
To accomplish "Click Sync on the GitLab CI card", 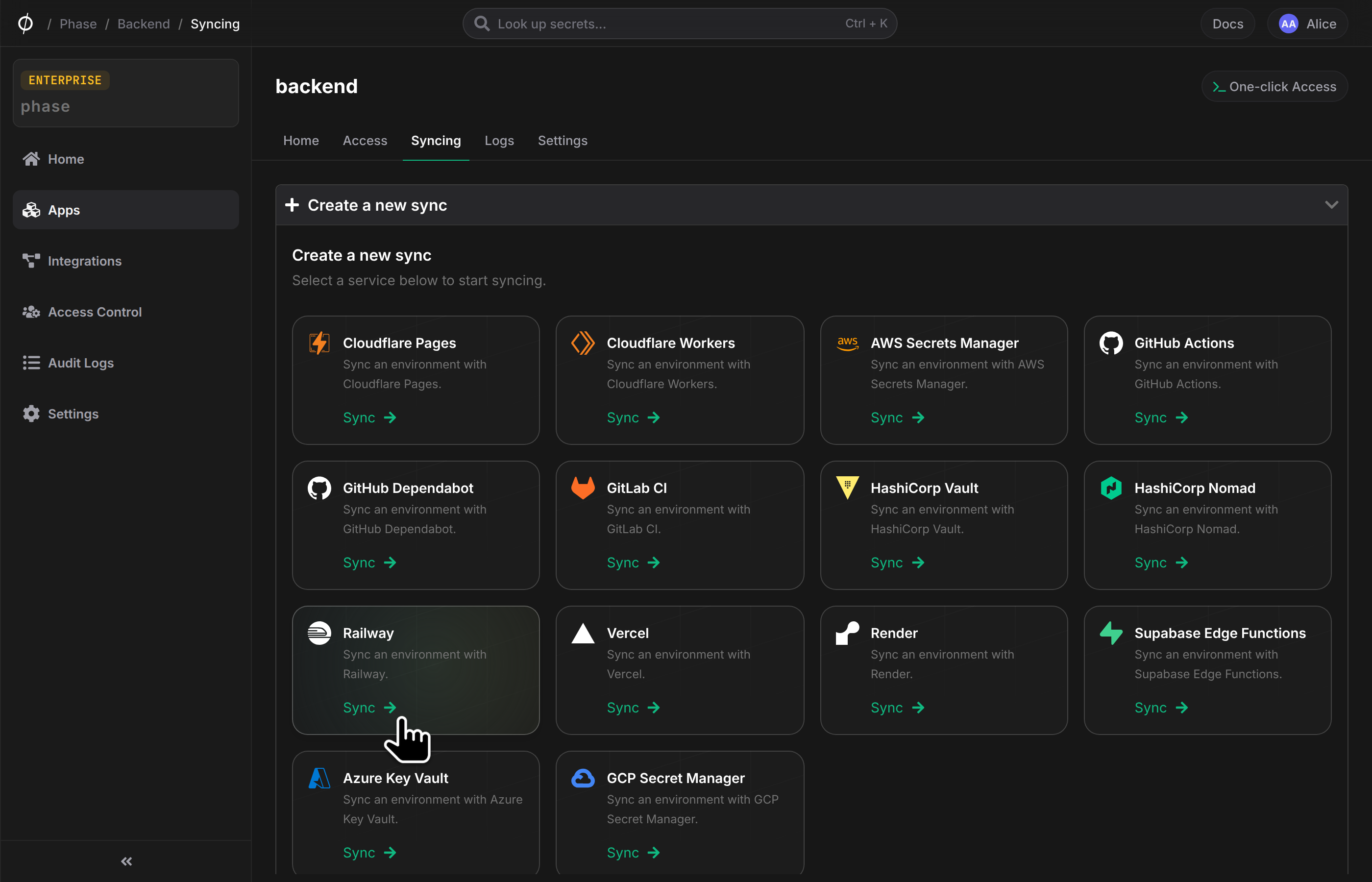I will [x=633, y=563].
